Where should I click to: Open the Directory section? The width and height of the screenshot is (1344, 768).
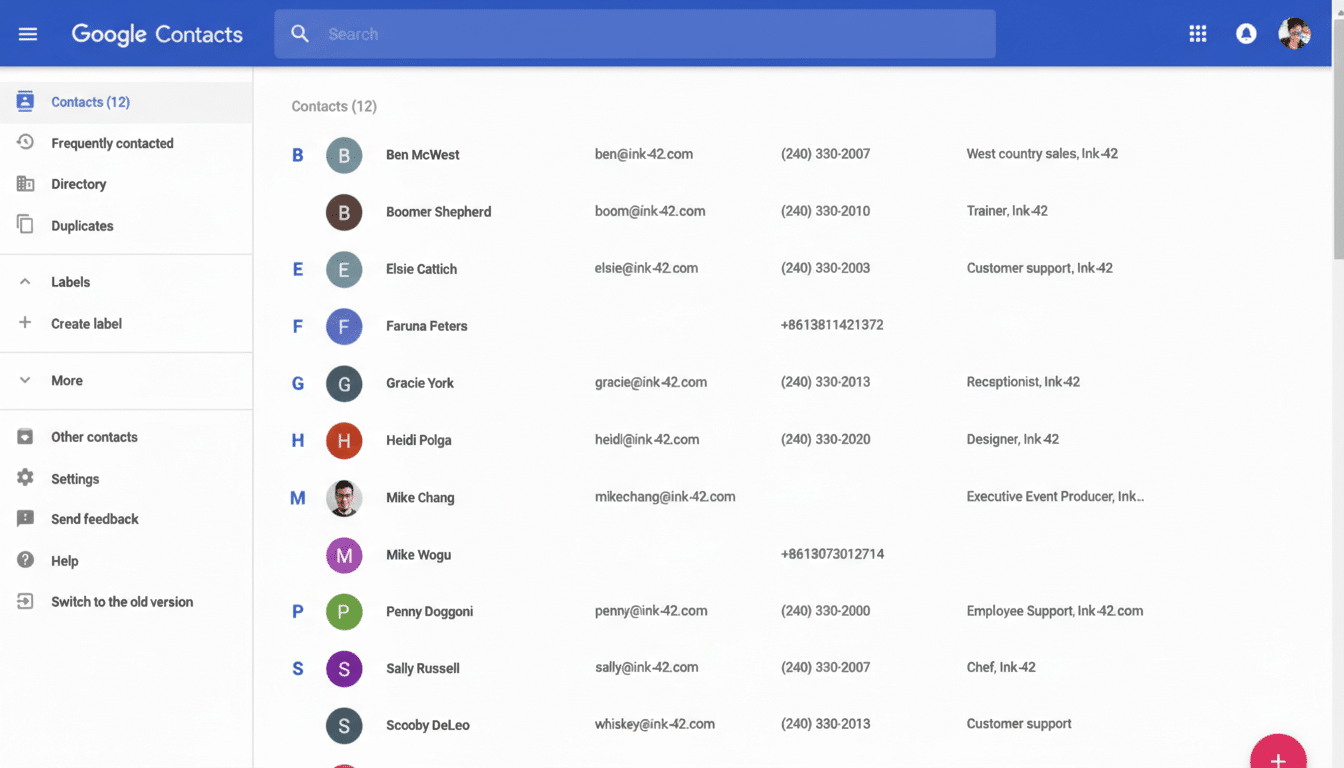pyautogui.click(x=80, y=184)
